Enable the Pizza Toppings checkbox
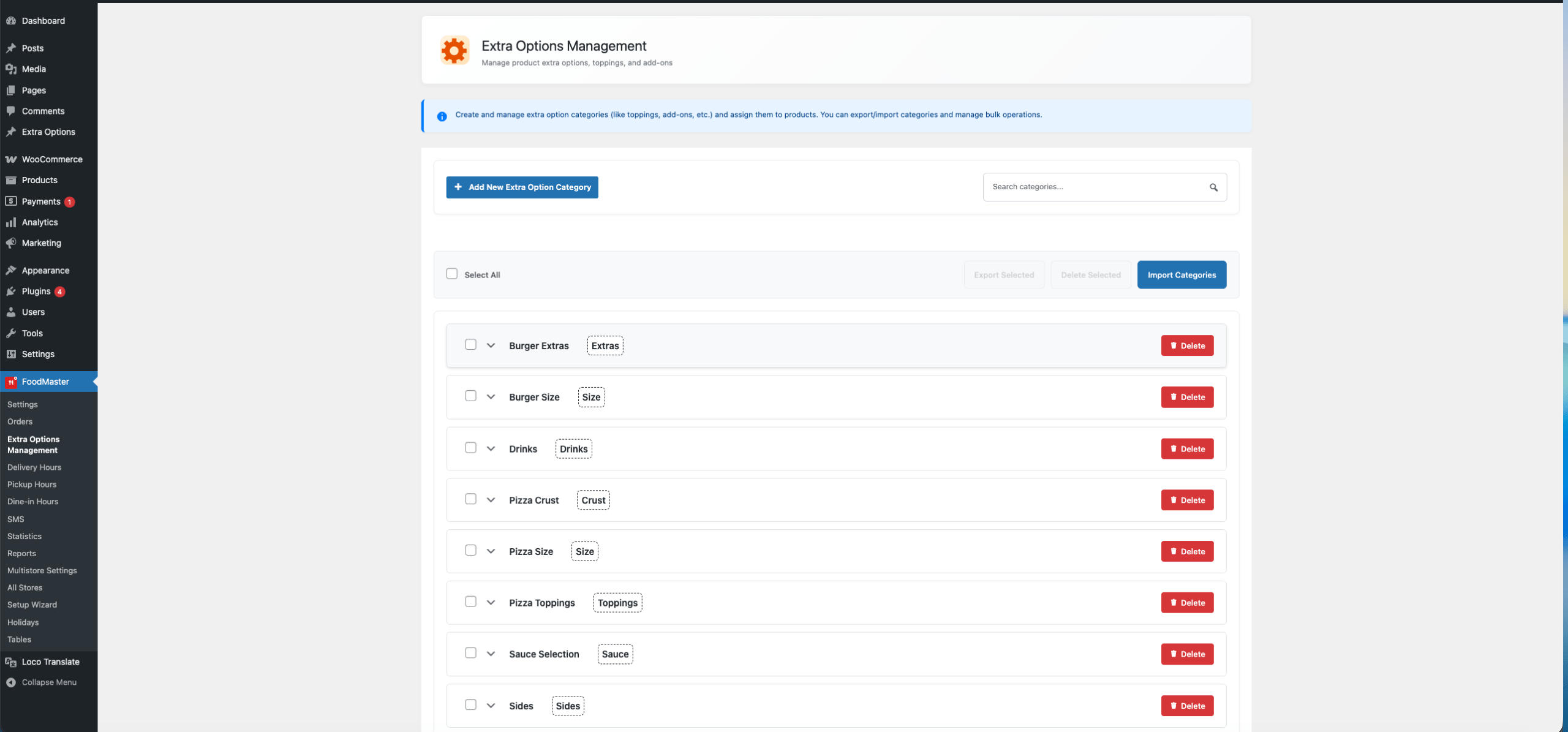Image resolution: width=1568 pixels, height=732 pixels. click(x=470, y=602)
